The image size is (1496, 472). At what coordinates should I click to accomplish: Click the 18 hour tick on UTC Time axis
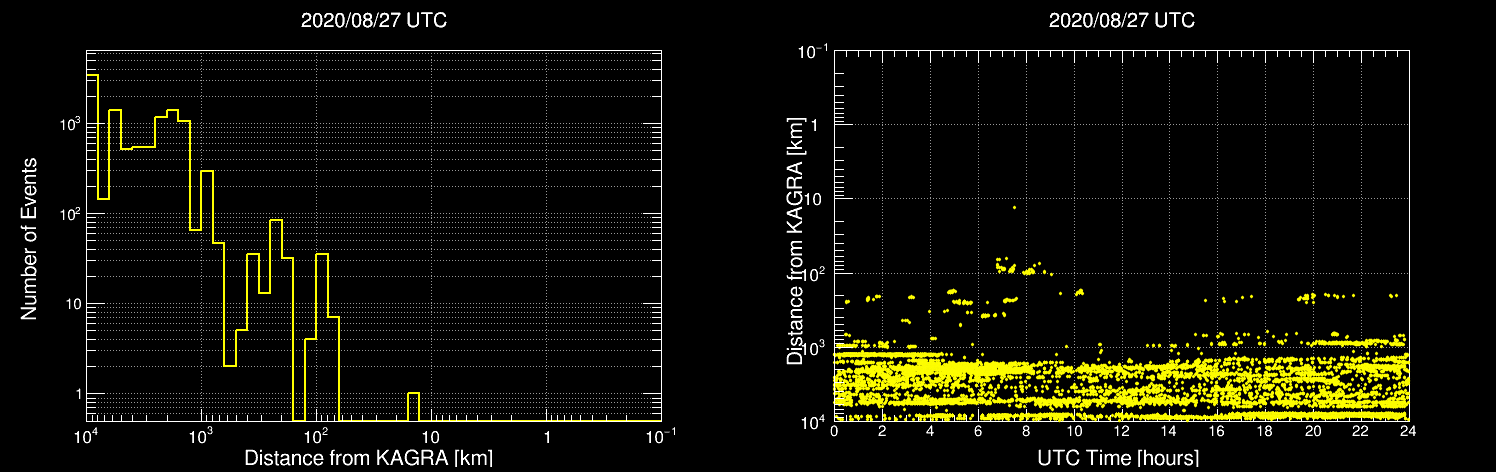pos(1265,431)
